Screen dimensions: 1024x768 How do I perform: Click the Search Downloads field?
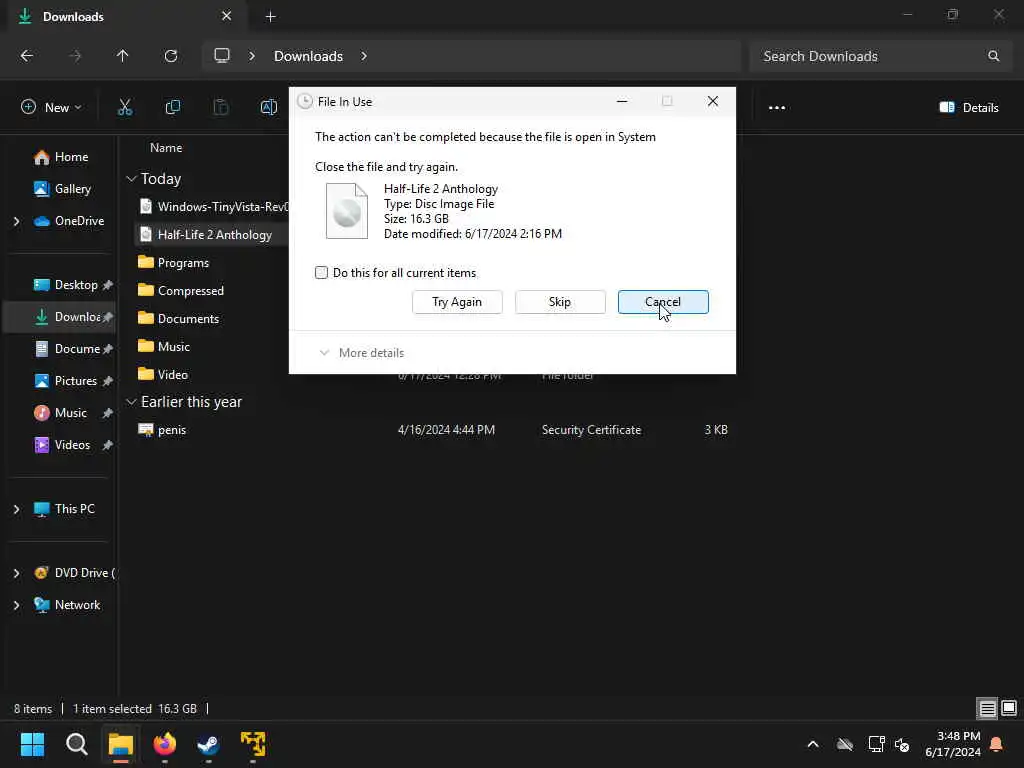(880, 56)
